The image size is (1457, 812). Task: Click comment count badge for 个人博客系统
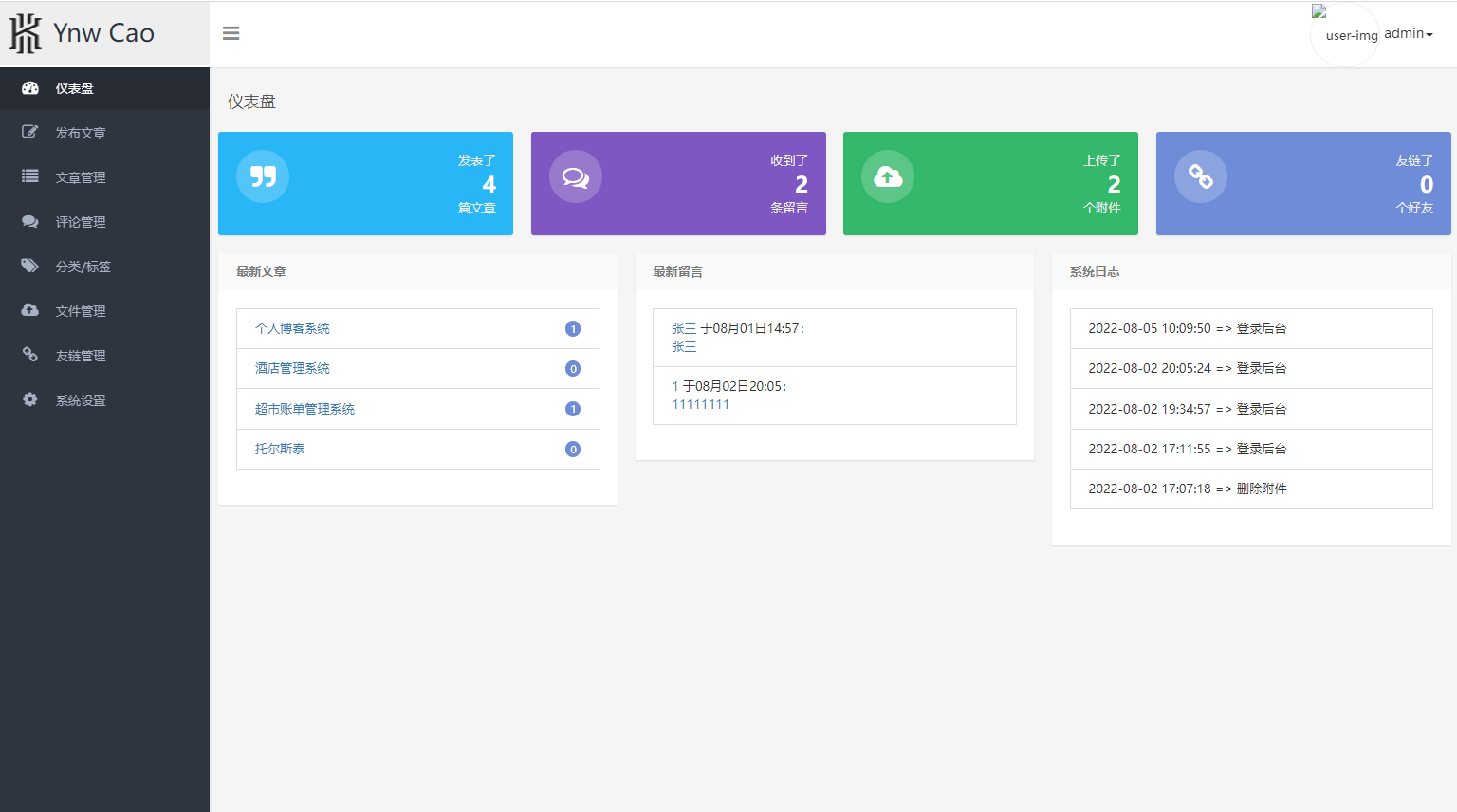point(573,329)
